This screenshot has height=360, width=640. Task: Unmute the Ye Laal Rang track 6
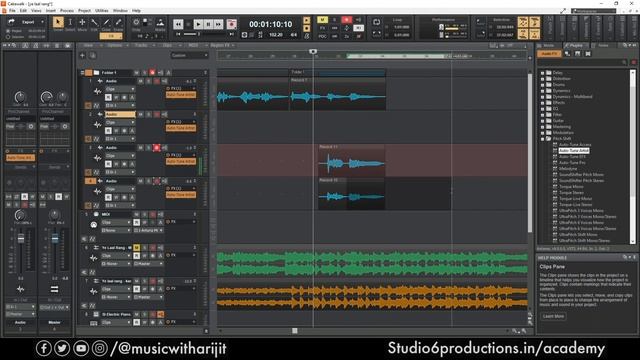[x=136, y=248]
